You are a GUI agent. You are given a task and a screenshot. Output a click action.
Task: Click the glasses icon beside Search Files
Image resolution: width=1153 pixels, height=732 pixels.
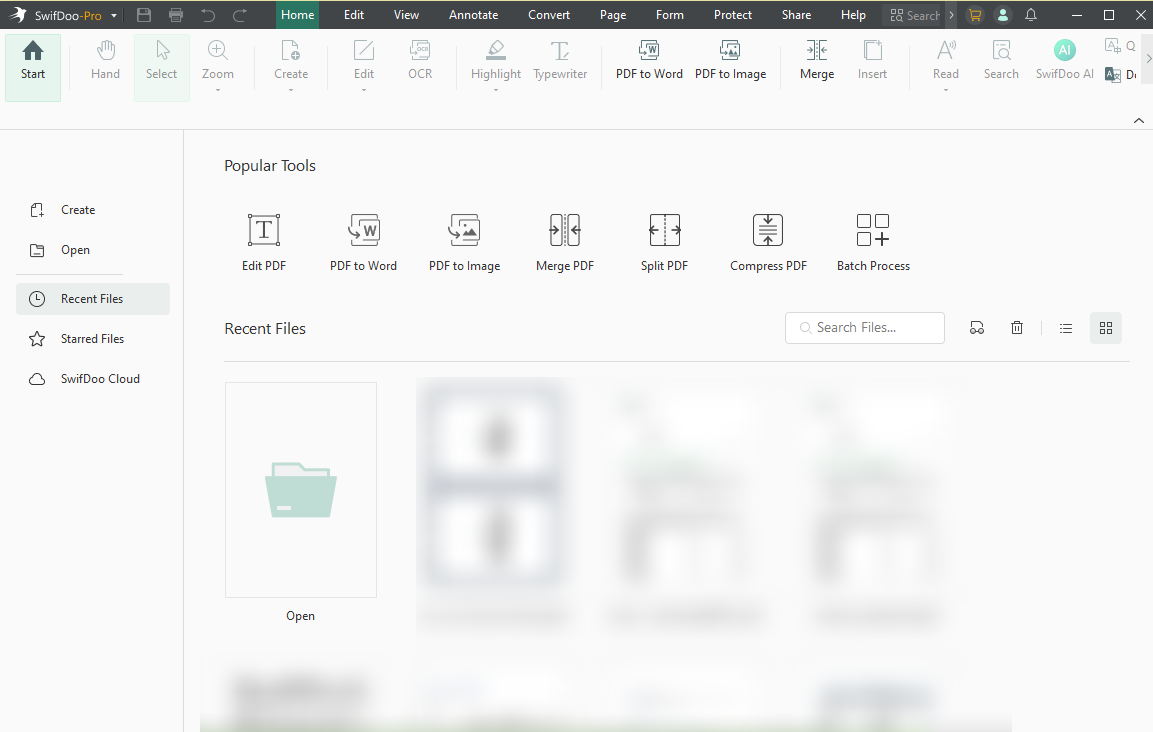977,328
